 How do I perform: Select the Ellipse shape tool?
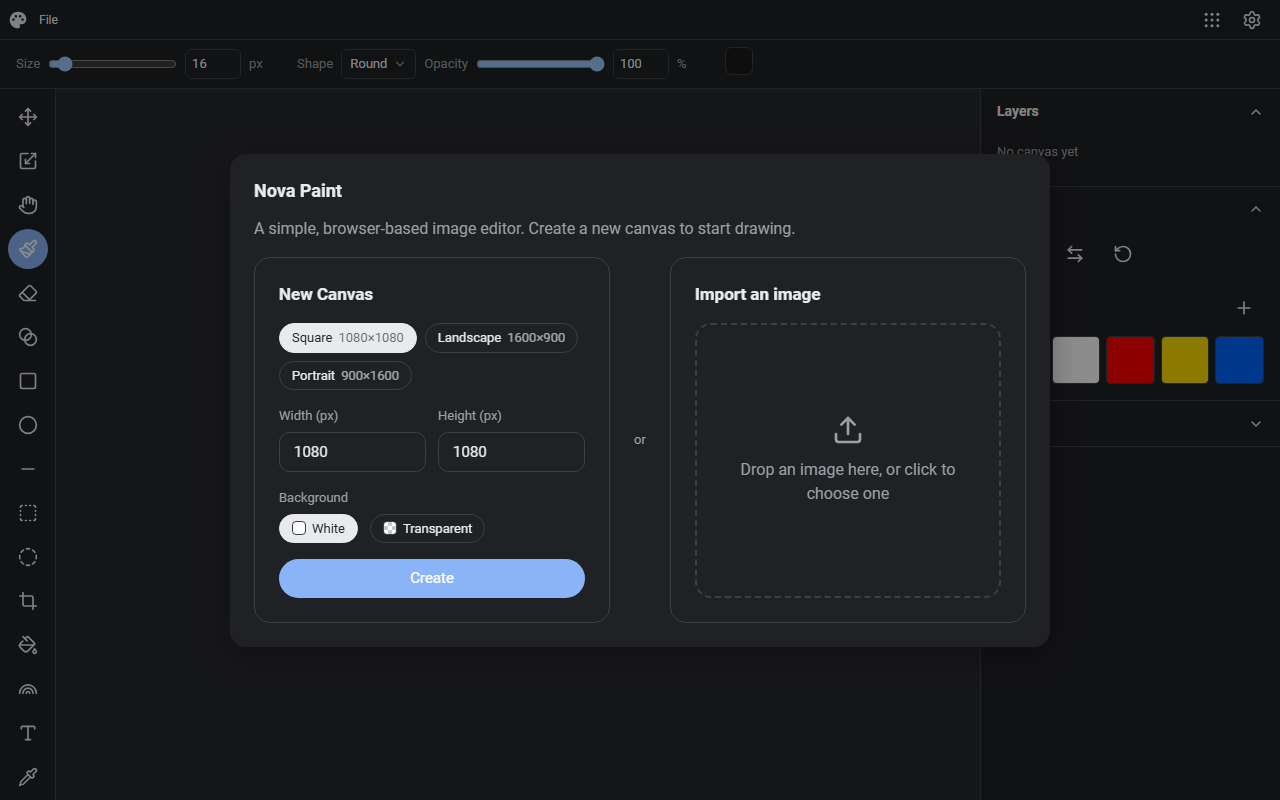click(x=28, y=425)
